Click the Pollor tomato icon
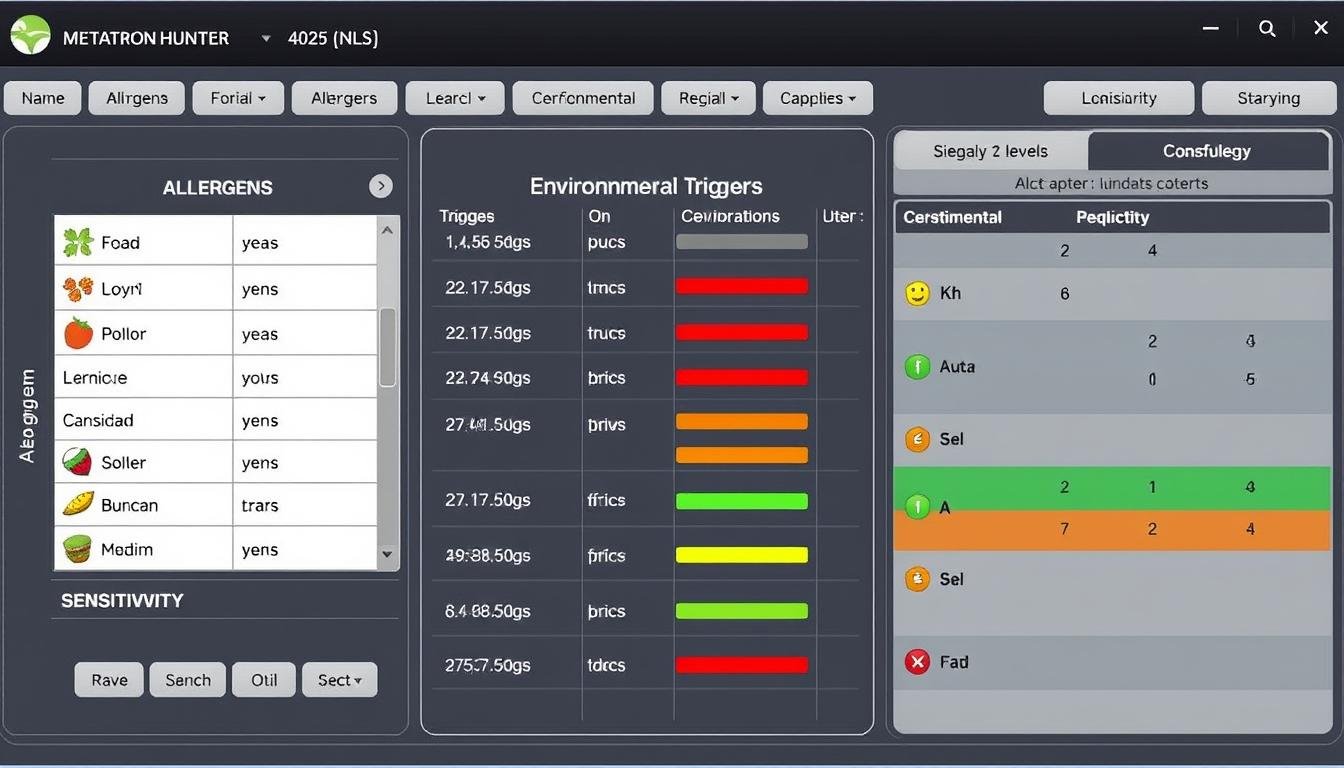The width and height of the screenshot is (1344, 768). click(x=78, y=334)
